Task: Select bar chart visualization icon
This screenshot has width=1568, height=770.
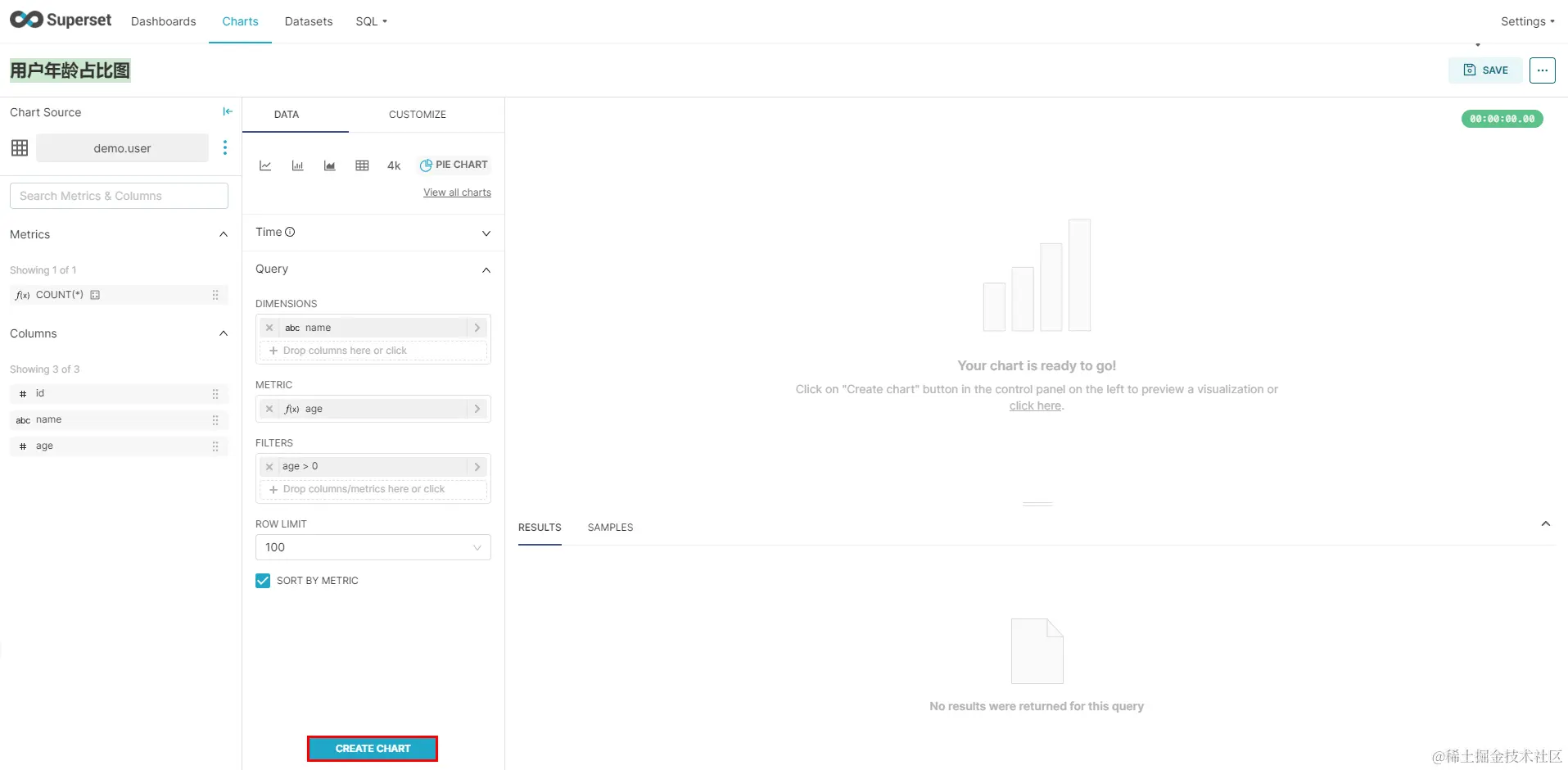Action: pos(297,165)
